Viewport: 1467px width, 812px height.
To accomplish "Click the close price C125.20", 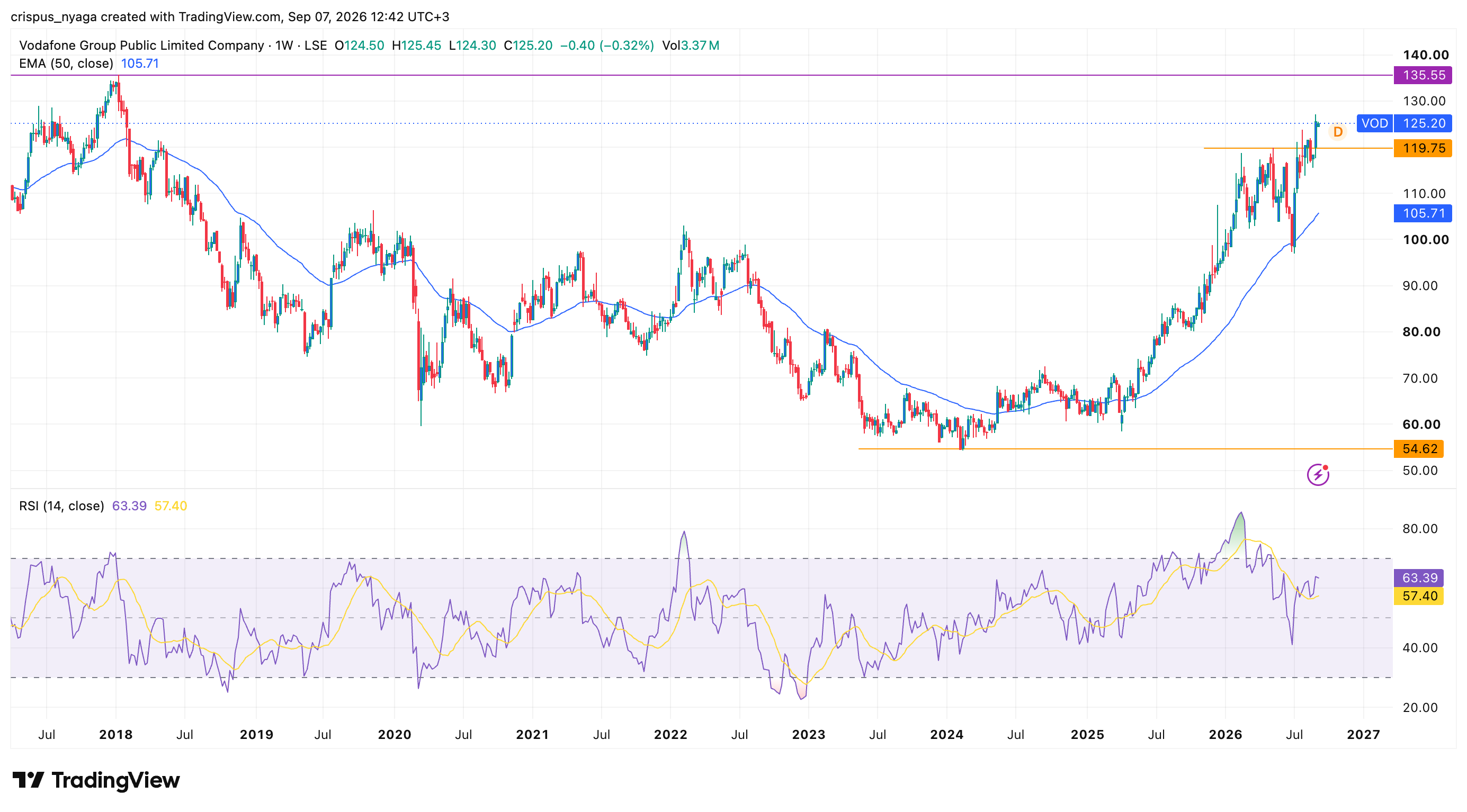I will pos(528,46).
